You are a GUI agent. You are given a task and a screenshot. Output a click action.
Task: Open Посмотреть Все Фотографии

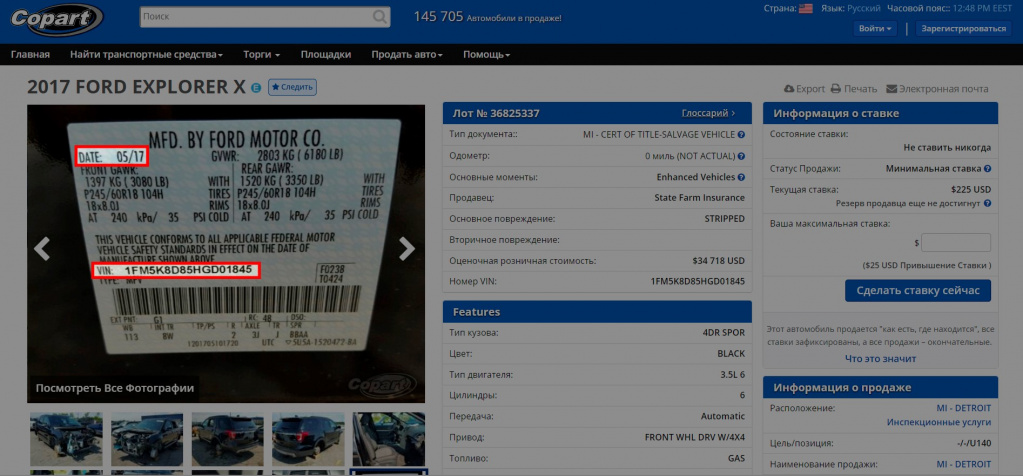(115, 388)
